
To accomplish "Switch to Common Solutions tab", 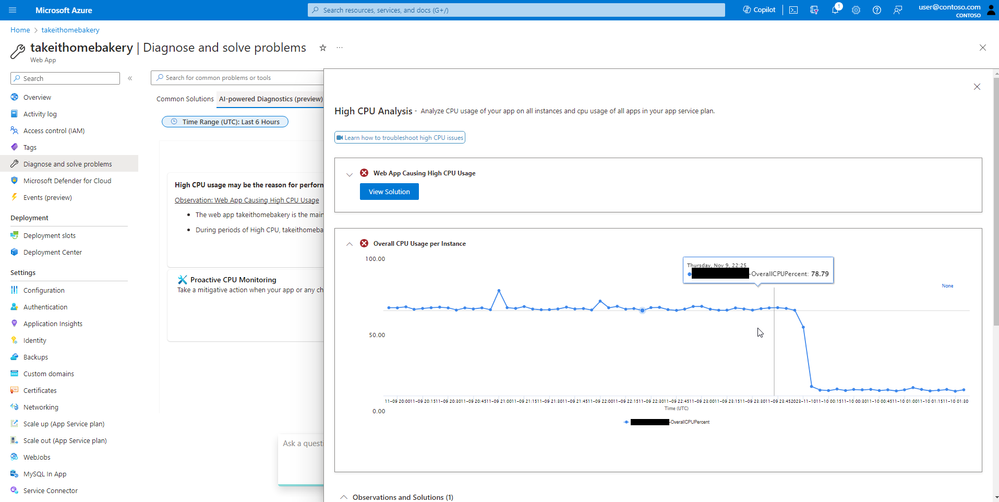I will (185, 99).
